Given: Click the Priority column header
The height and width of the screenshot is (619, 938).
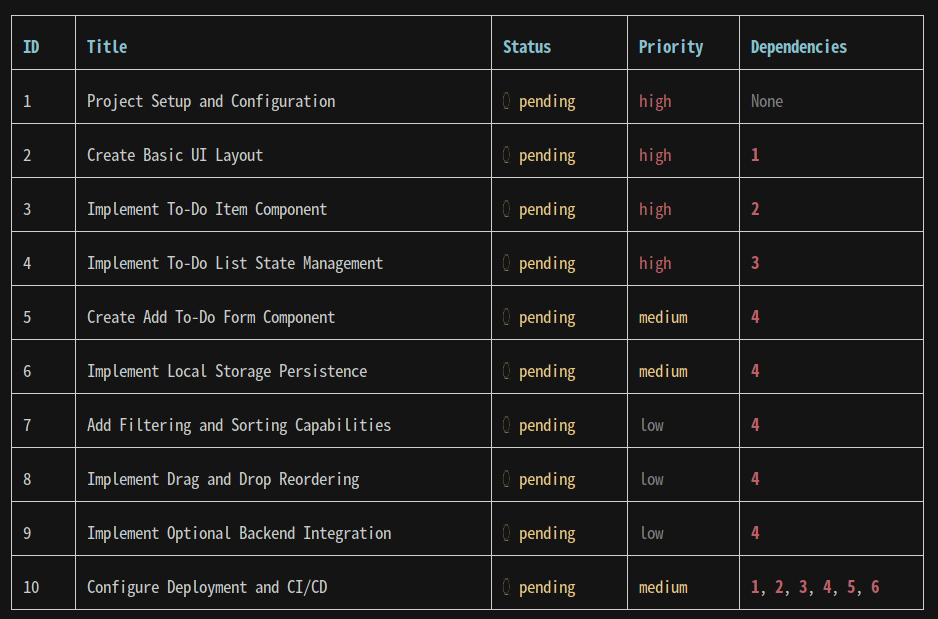Looking at the screenshot, I should tap(671, 47).
